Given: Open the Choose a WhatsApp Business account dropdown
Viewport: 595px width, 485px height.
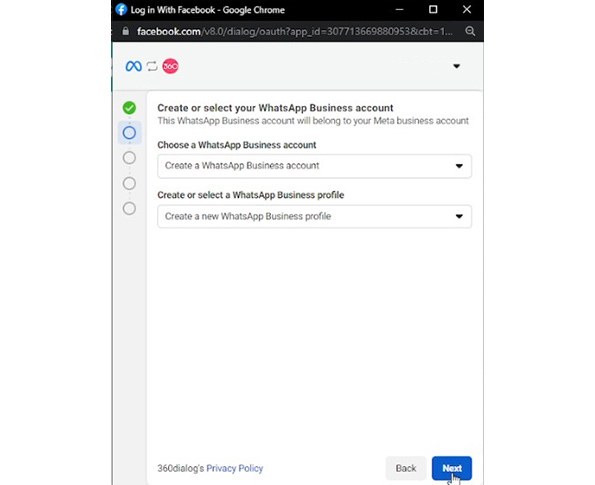Looking at the screenshot, I should [315, 166].
